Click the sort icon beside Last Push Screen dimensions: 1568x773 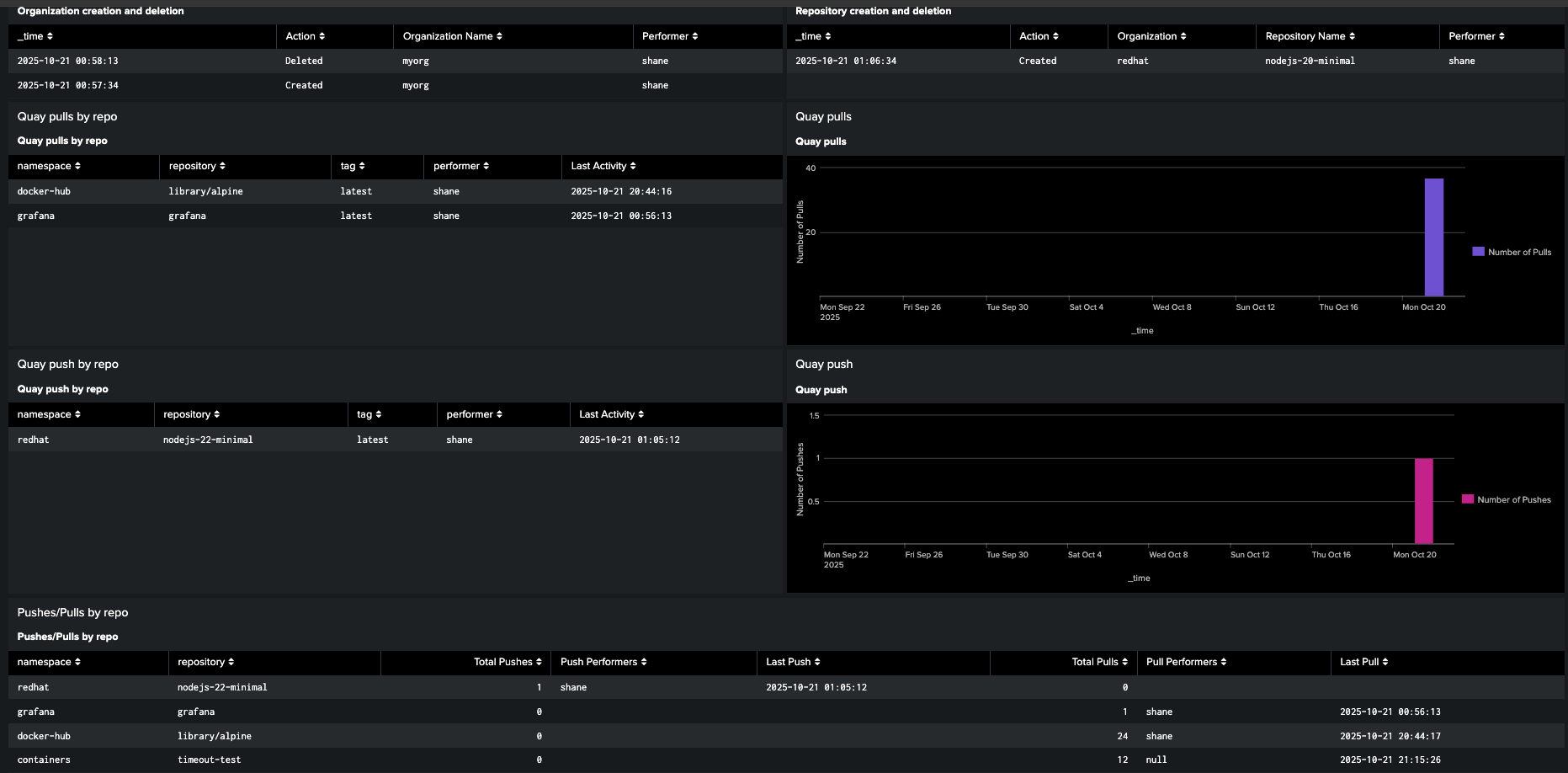(x=817, y=662)
